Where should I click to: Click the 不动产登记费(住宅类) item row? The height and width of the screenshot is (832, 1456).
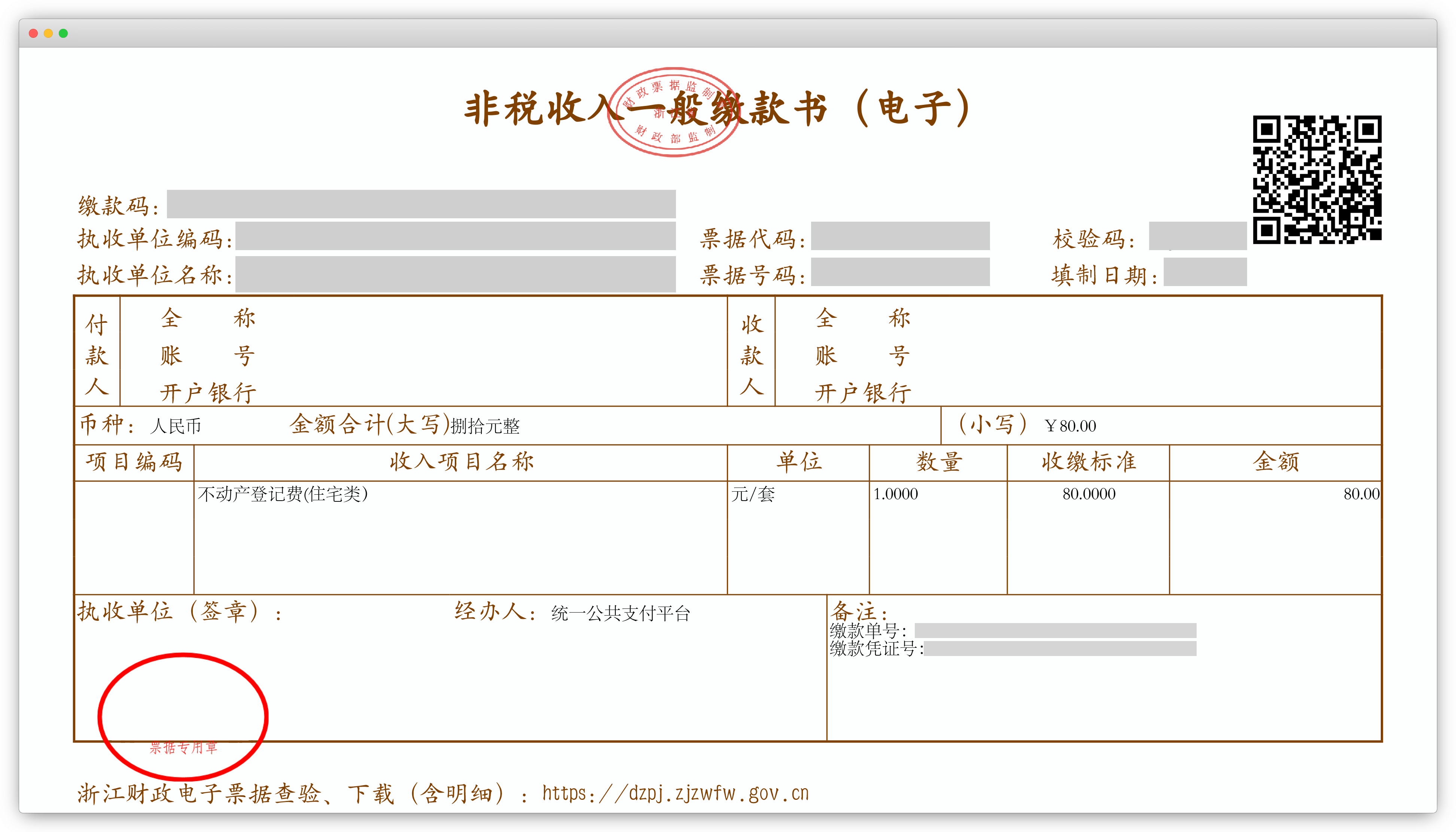pos(283,494)
